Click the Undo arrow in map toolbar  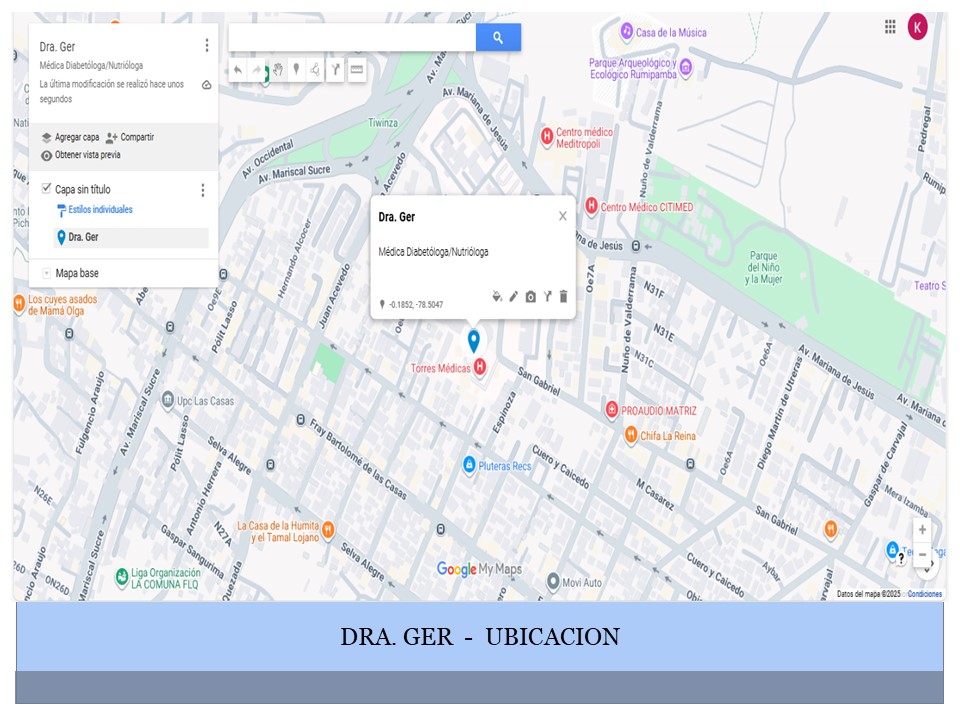(238, 70)
